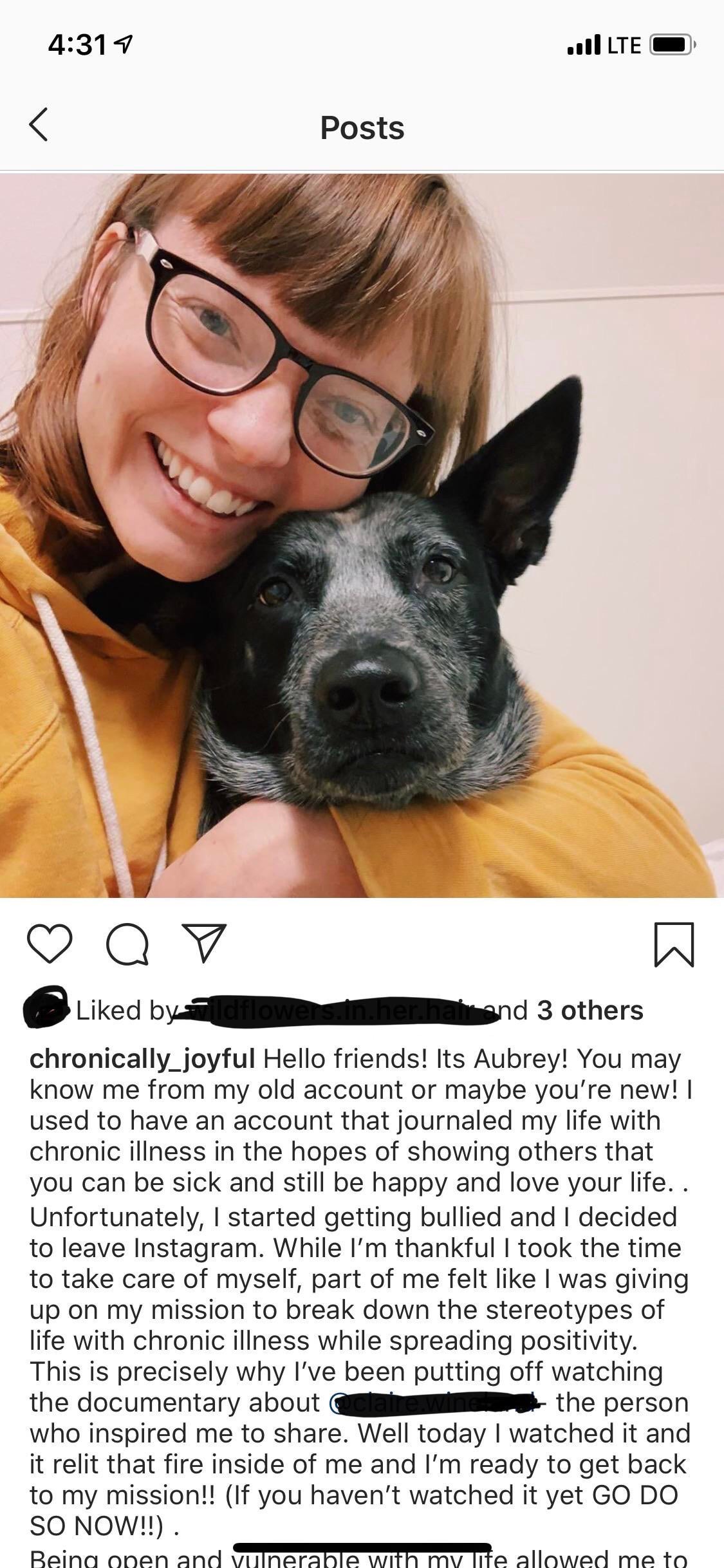Viewport: 724px width, 1568px height.
Task: Go back with the chevron arrow
Action: pyautogui.click(x=39, y=124)
